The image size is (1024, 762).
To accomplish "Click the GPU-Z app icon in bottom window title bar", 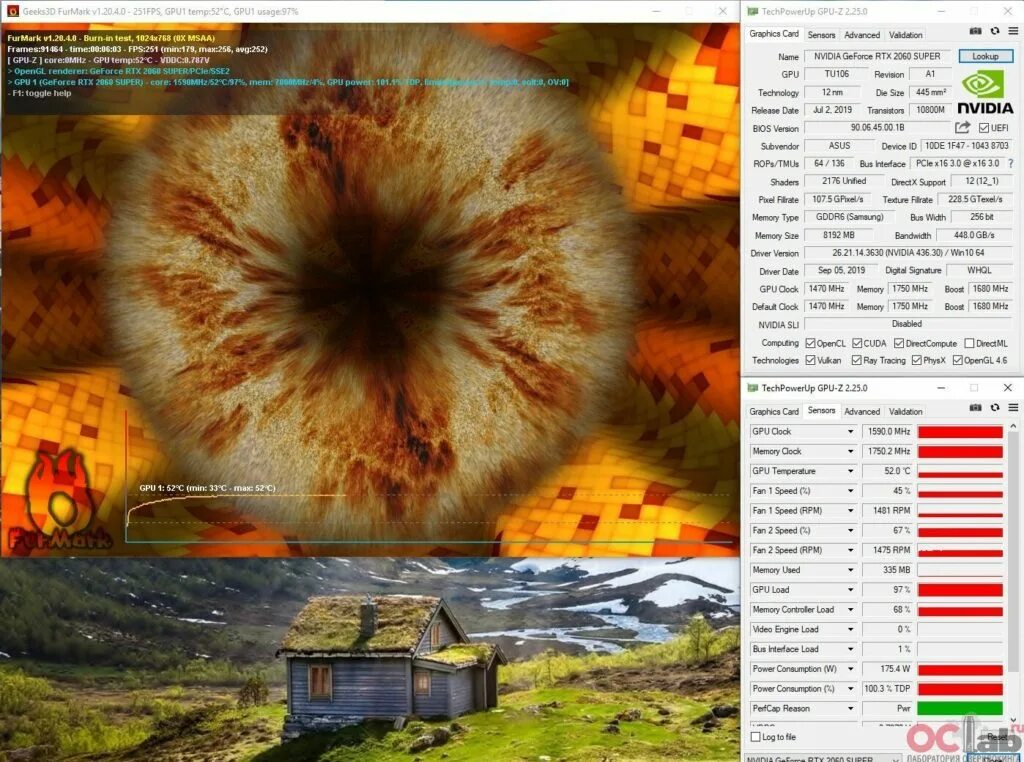I will pos(752,388).
